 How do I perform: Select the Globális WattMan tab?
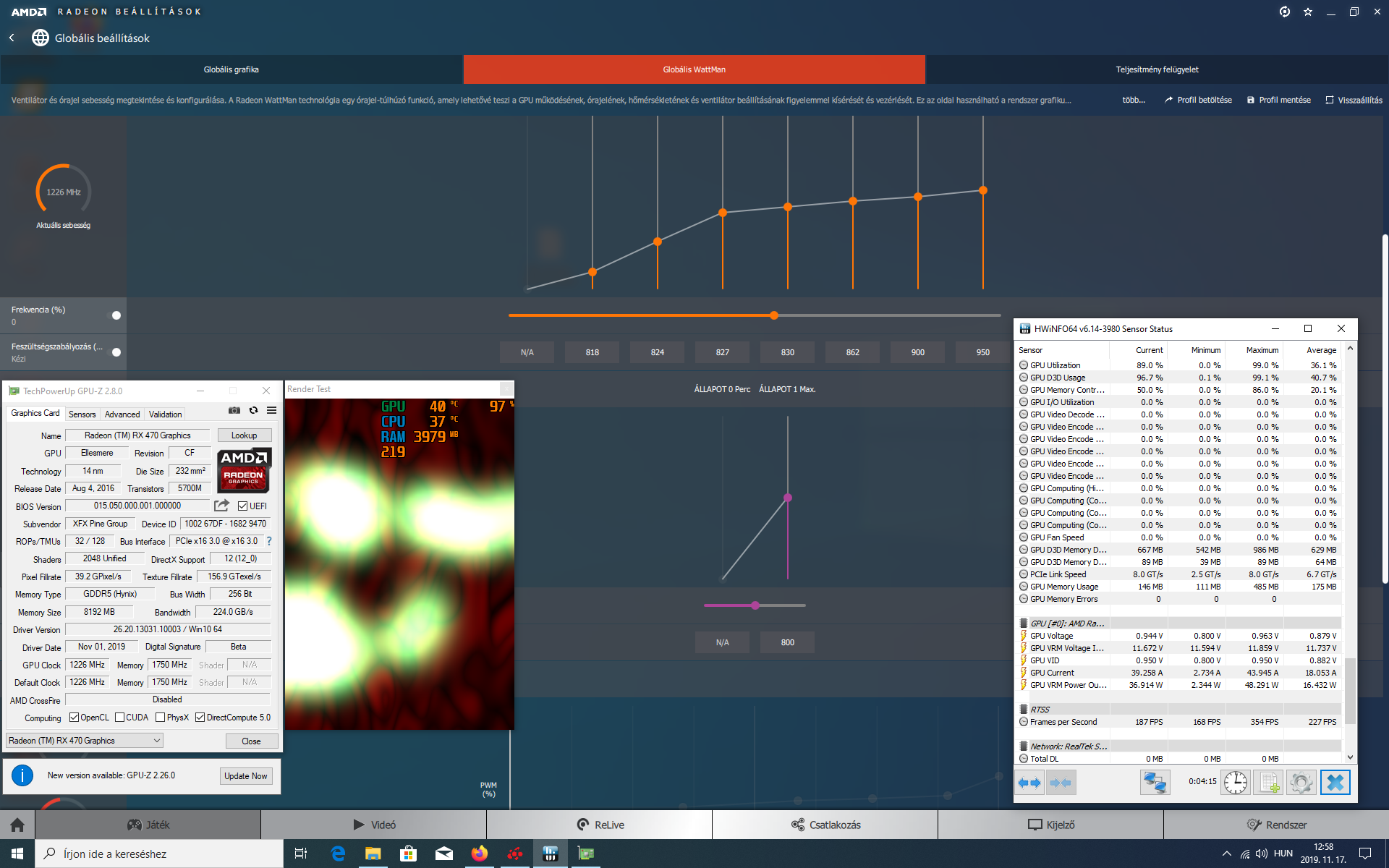coord(694,69)
